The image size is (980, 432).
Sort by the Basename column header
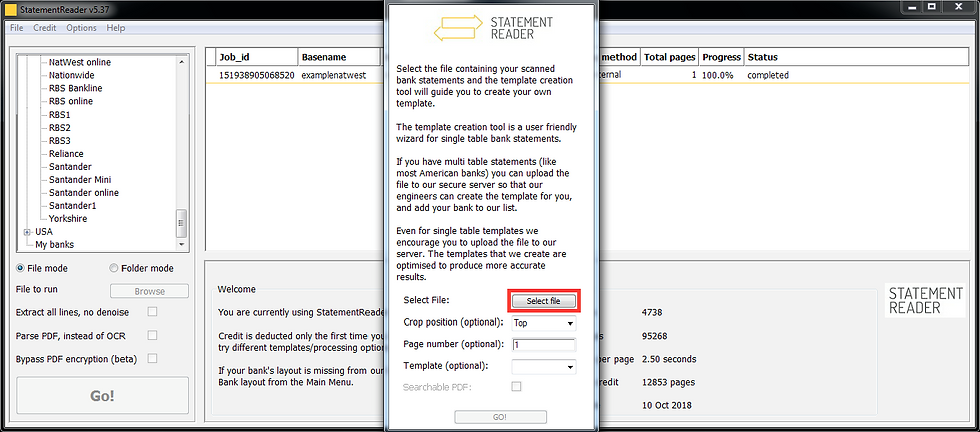click(x=339, y=57)
